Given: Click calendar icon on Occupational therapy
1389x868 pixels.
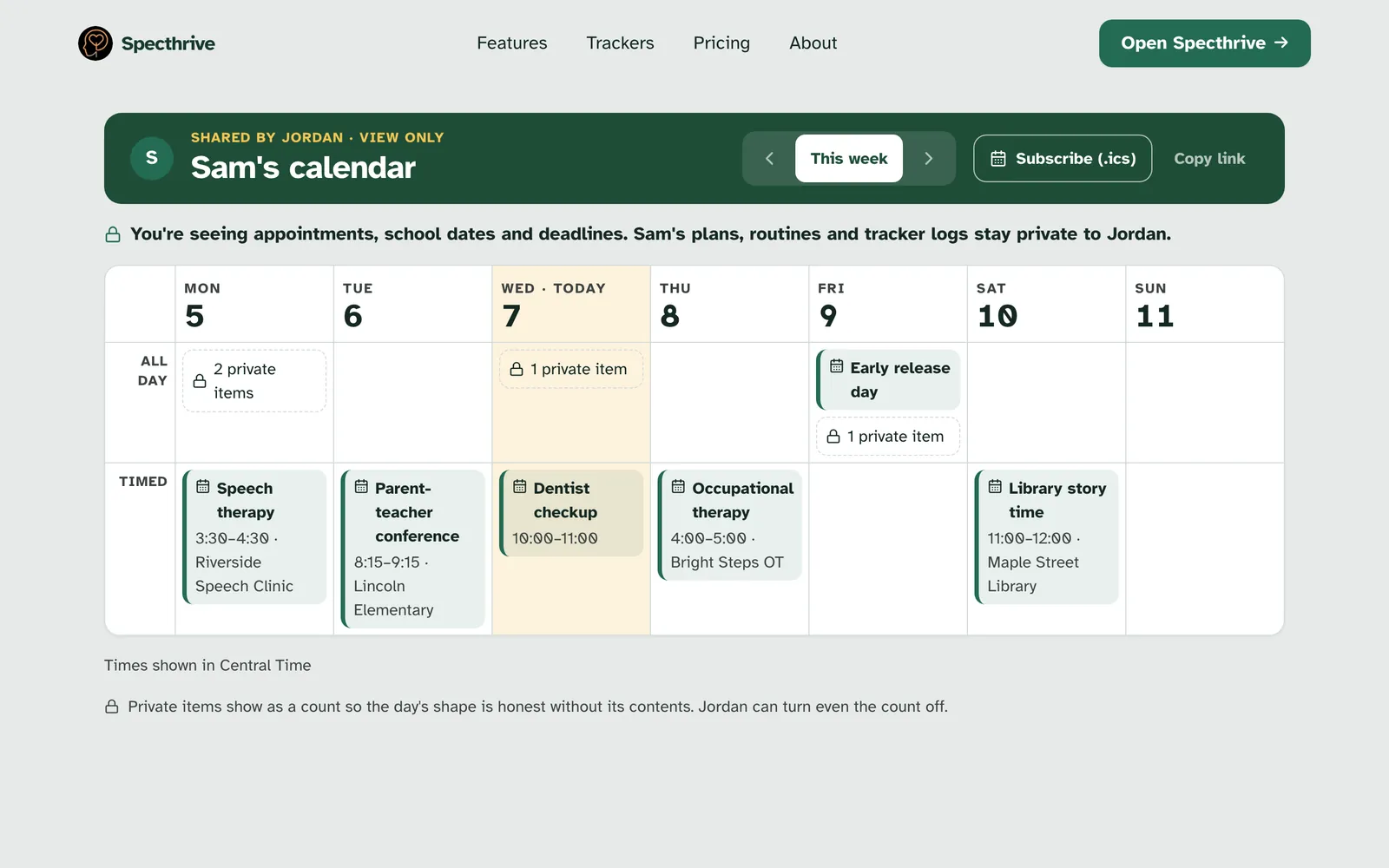Looking at the screenshot, I should (x=678, y=487).
